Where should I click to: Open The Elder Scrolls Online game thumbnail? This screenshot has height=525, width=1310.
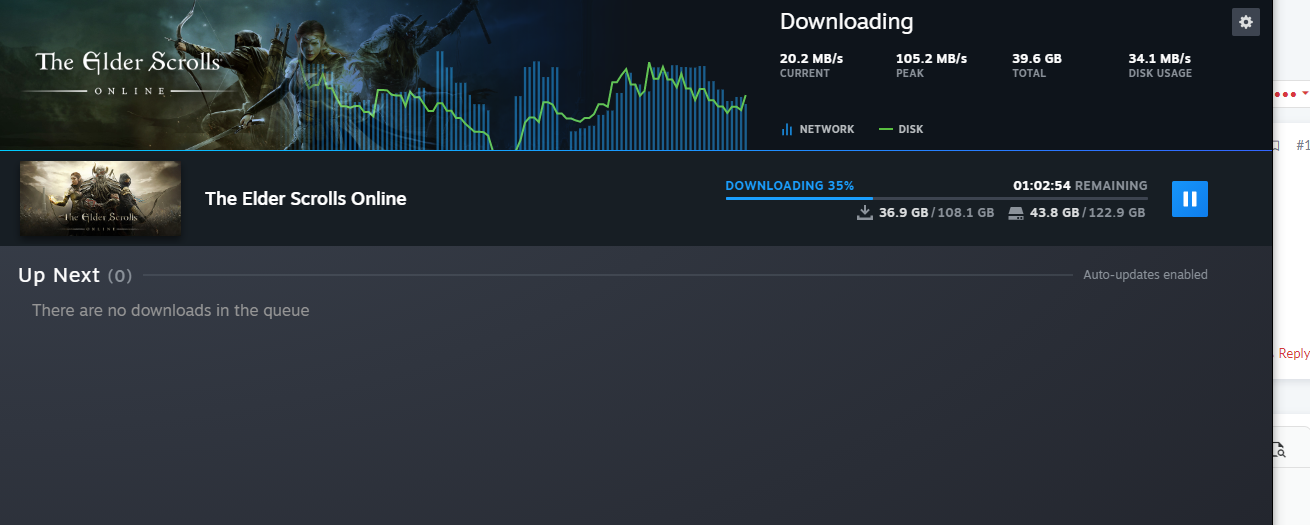tap(100, 199)
